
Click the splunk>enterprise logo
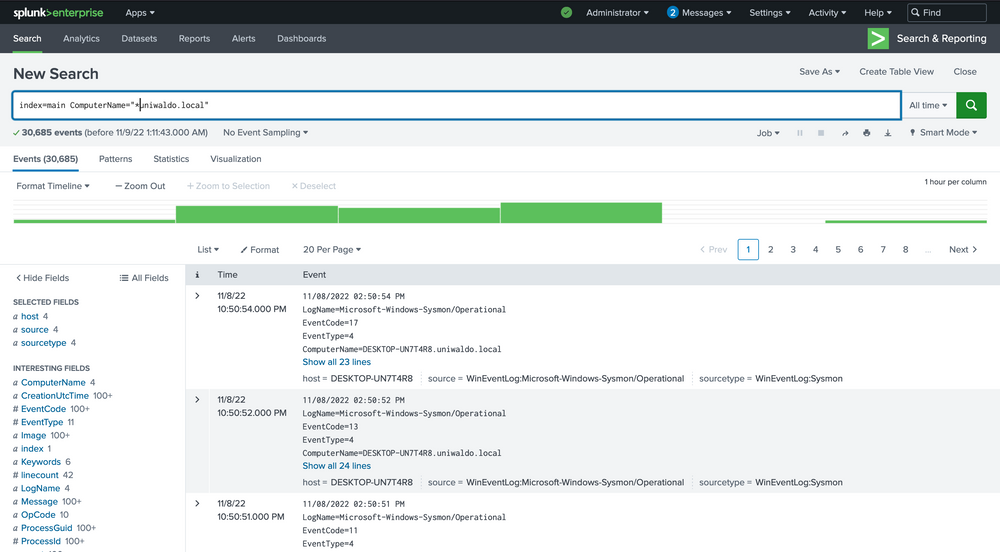point(58,13)
